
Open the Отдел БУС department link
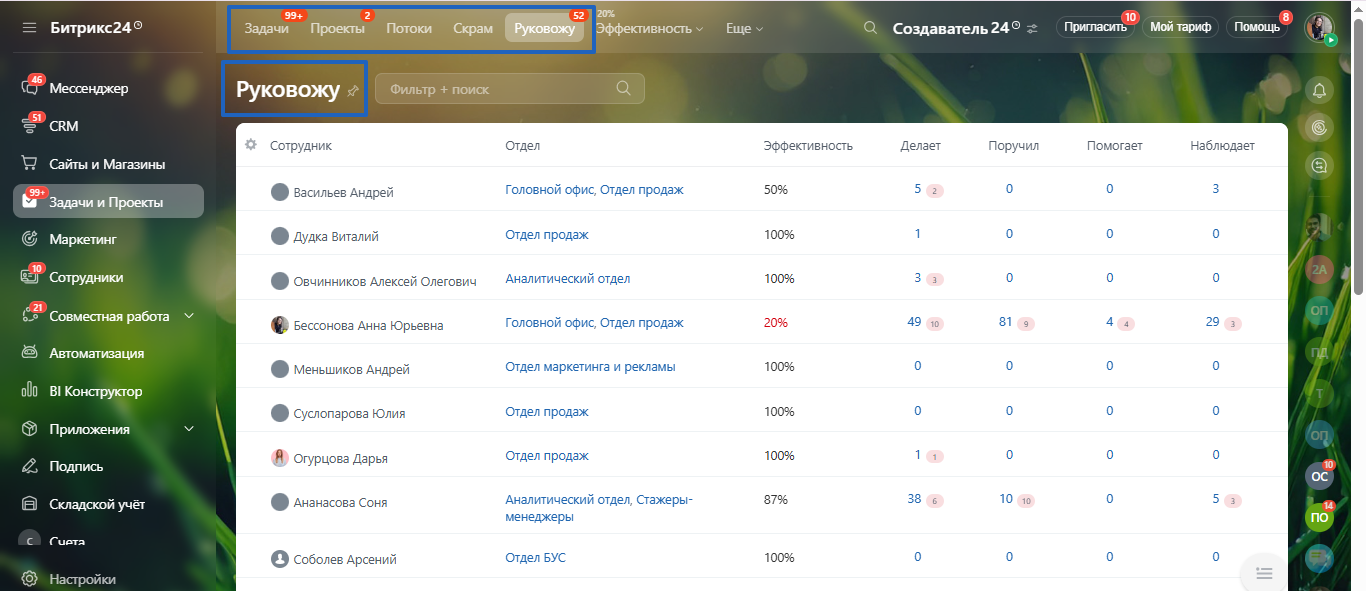click(x=535, y=557)
